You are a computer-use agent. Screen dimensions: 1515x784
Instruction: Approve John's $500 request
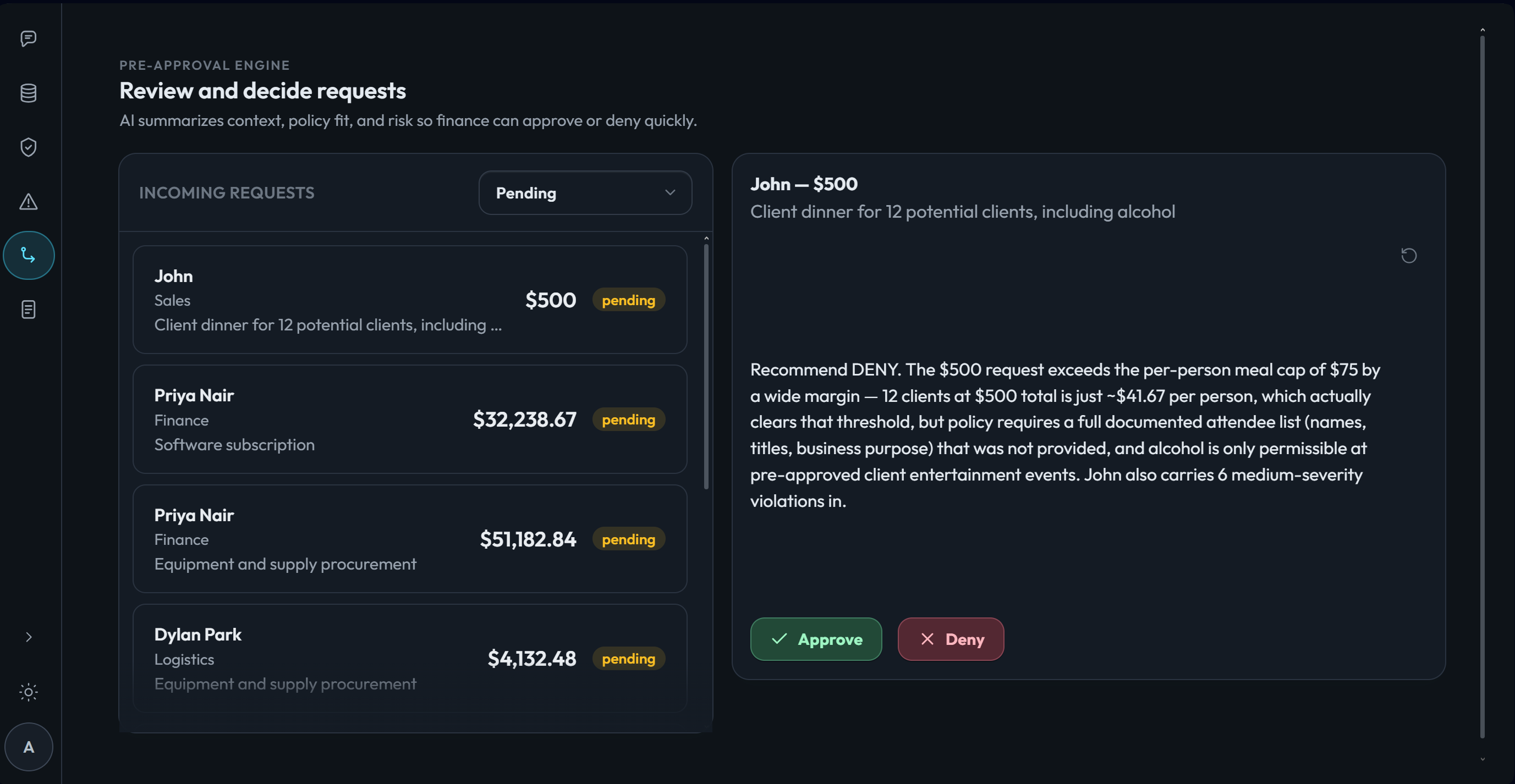(x=816, y=639)
